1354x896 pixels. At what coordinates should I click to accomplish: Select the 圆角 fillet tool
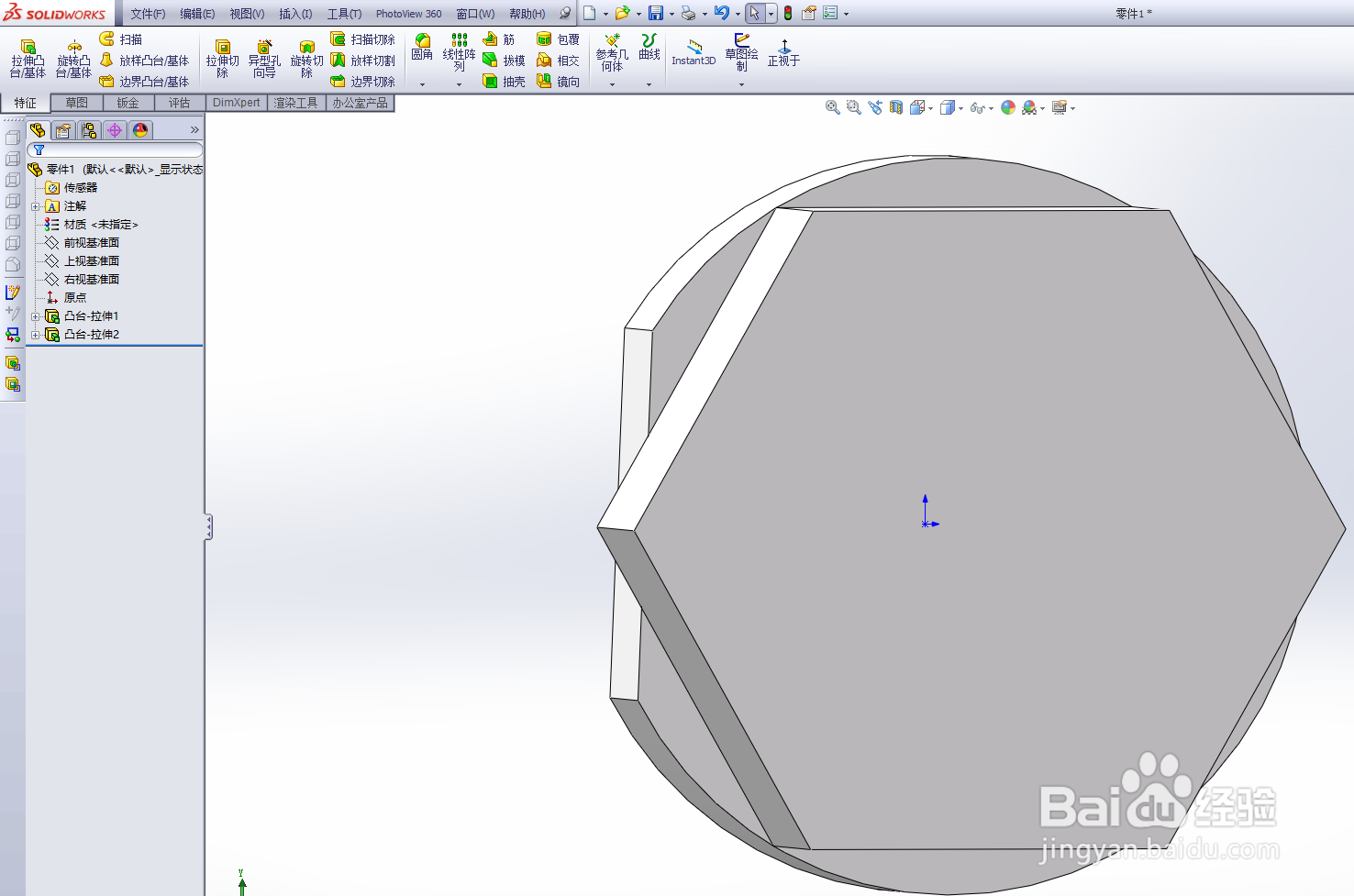click(x=422, y=48)
